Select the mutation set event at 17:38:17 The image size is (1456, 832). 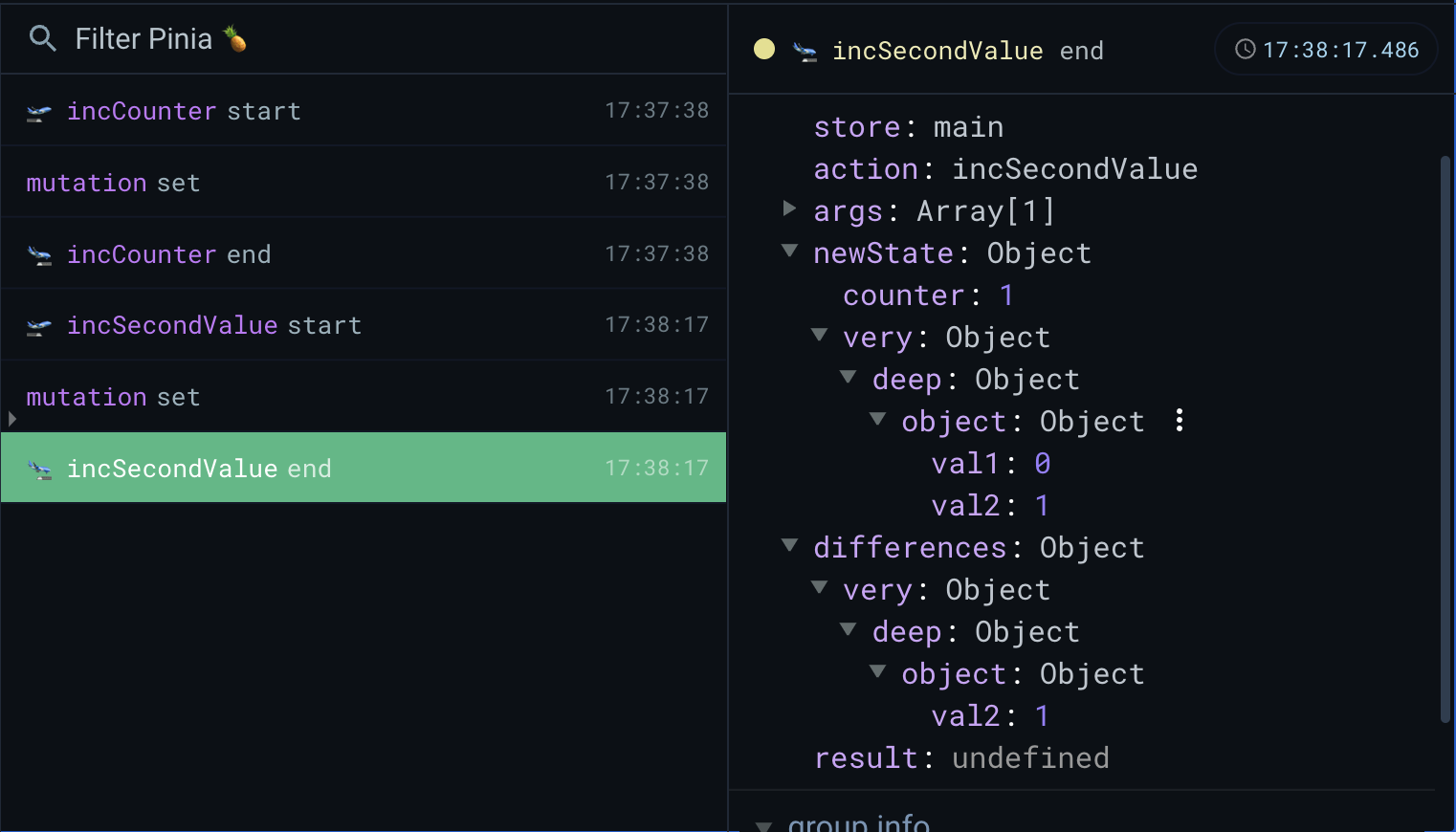tap(364, 396)
